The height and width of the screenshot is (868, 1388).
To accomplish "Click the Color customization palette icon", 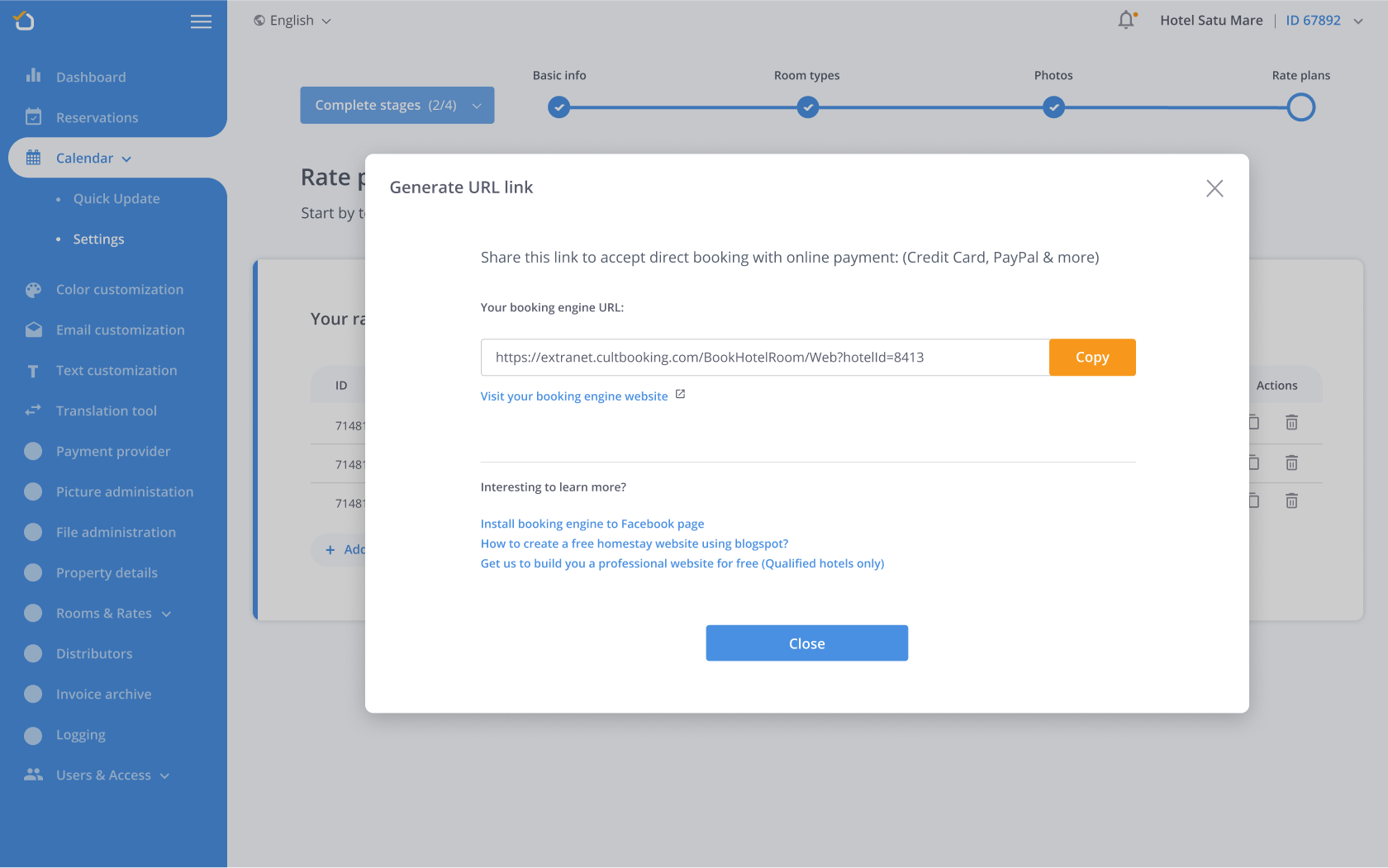I will point(33,290).
